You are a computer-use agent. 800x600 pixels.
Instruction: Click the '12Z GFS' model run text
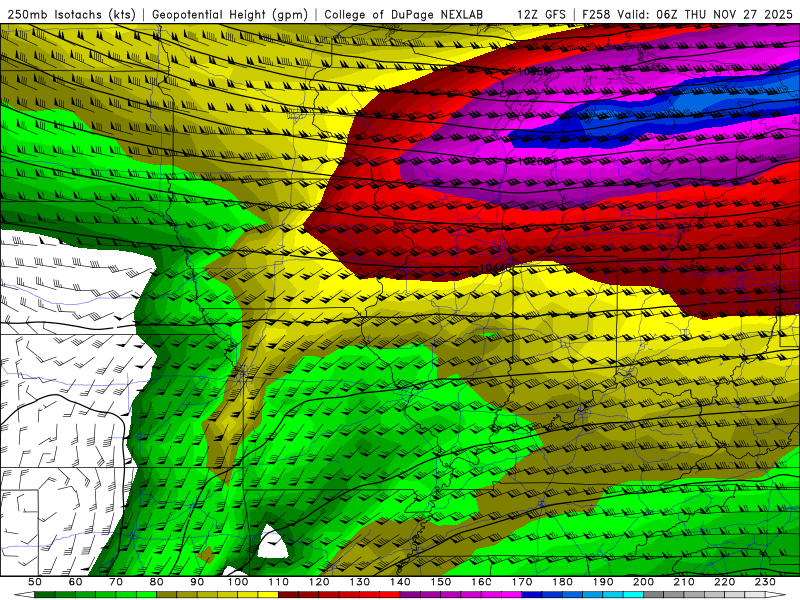[x=541, y=14]
